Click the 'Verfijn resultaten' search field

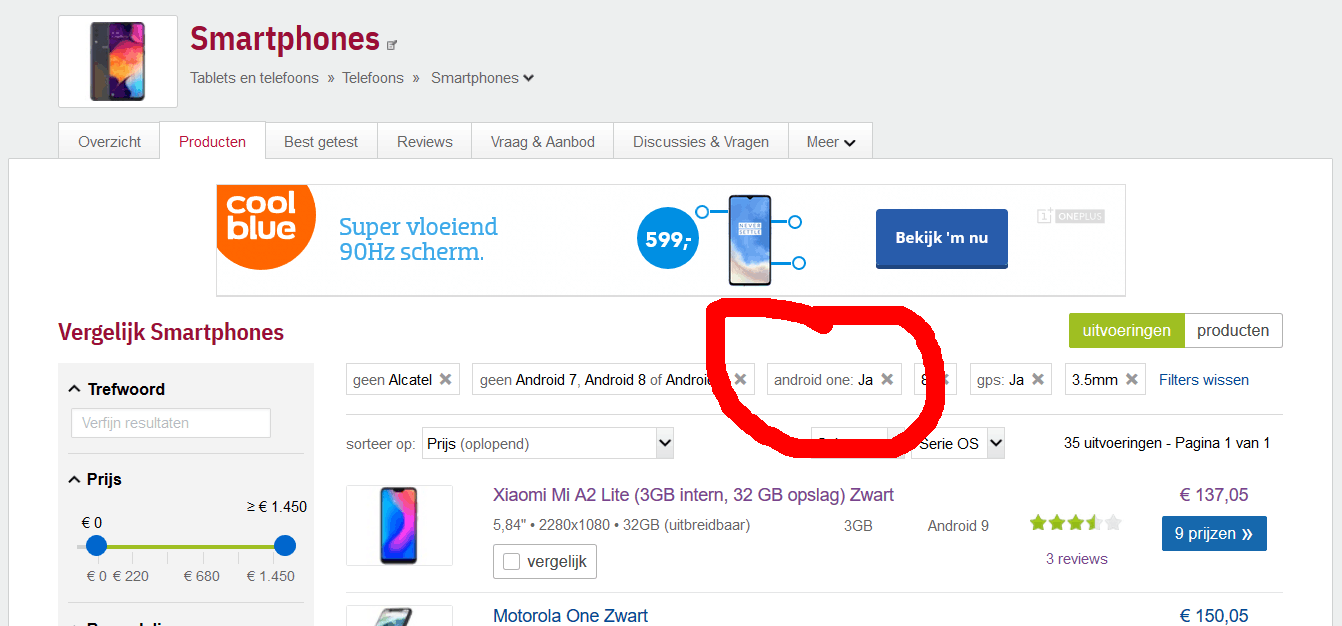point(171,423)
